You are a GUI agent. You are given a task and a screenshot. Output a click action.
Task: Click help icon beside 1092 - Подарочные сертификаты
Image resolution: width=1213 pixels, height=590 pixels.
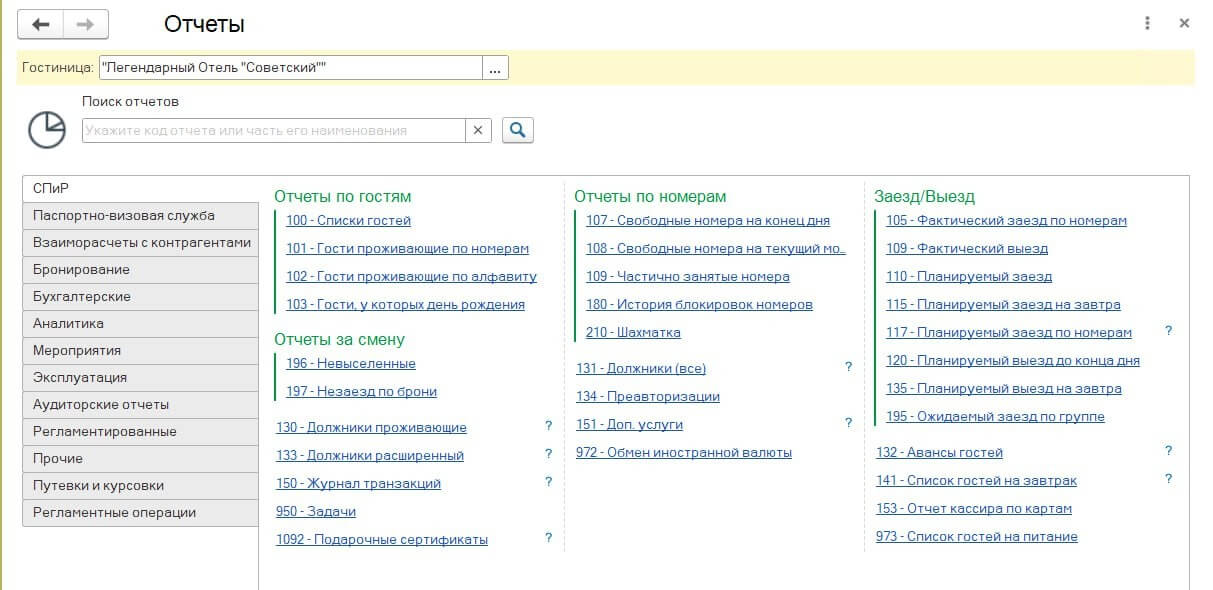click(548, 539)
